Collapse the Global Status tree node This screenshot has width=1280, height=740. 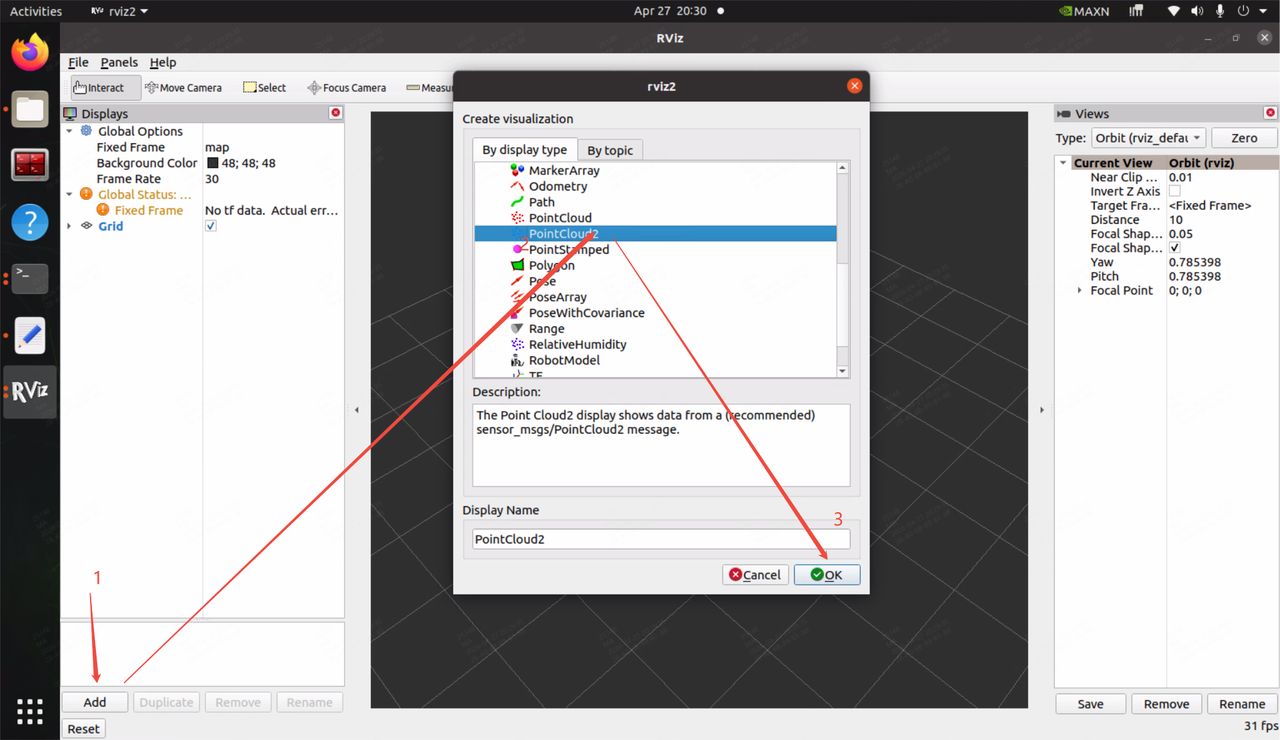69,194
